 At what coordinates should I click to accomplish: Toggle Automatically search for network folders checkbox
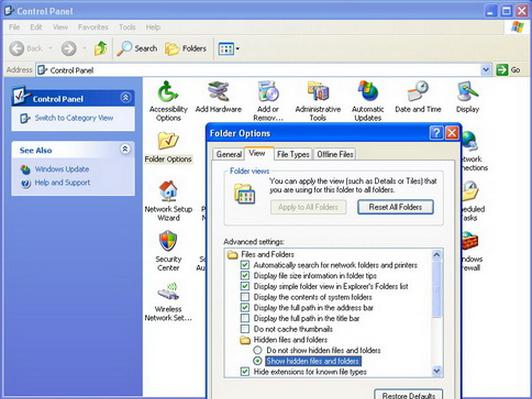(245, 265)
